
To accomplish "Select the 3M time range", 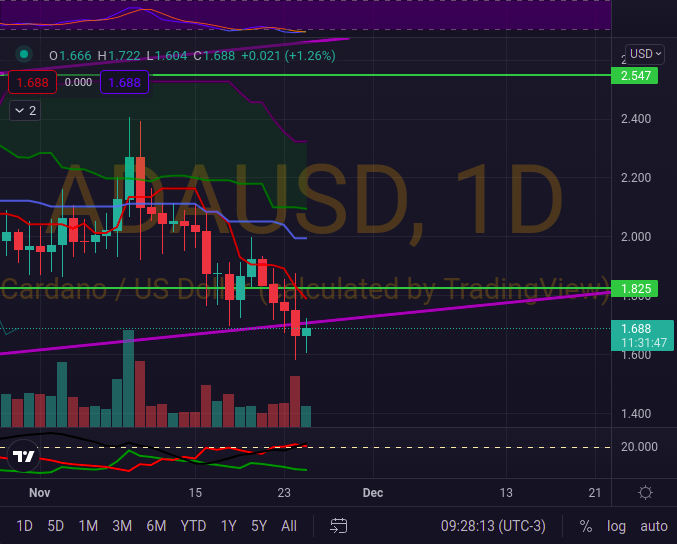I will [x=122, y=526].
